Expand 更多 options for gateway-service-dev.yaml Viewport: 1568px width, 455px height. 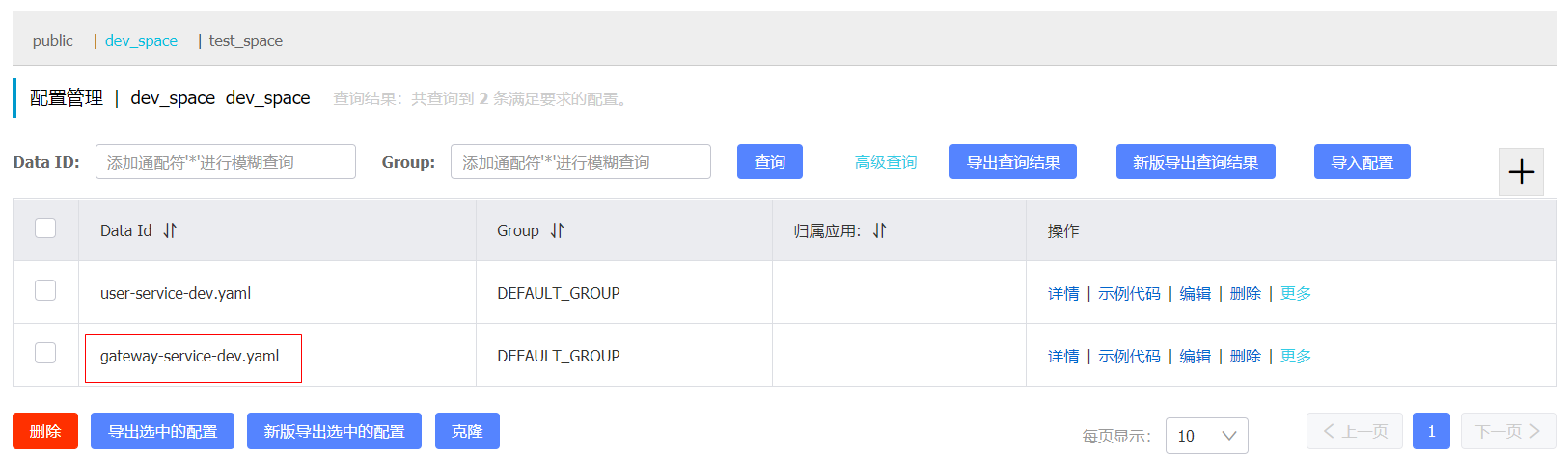(x=1296, y=356)
